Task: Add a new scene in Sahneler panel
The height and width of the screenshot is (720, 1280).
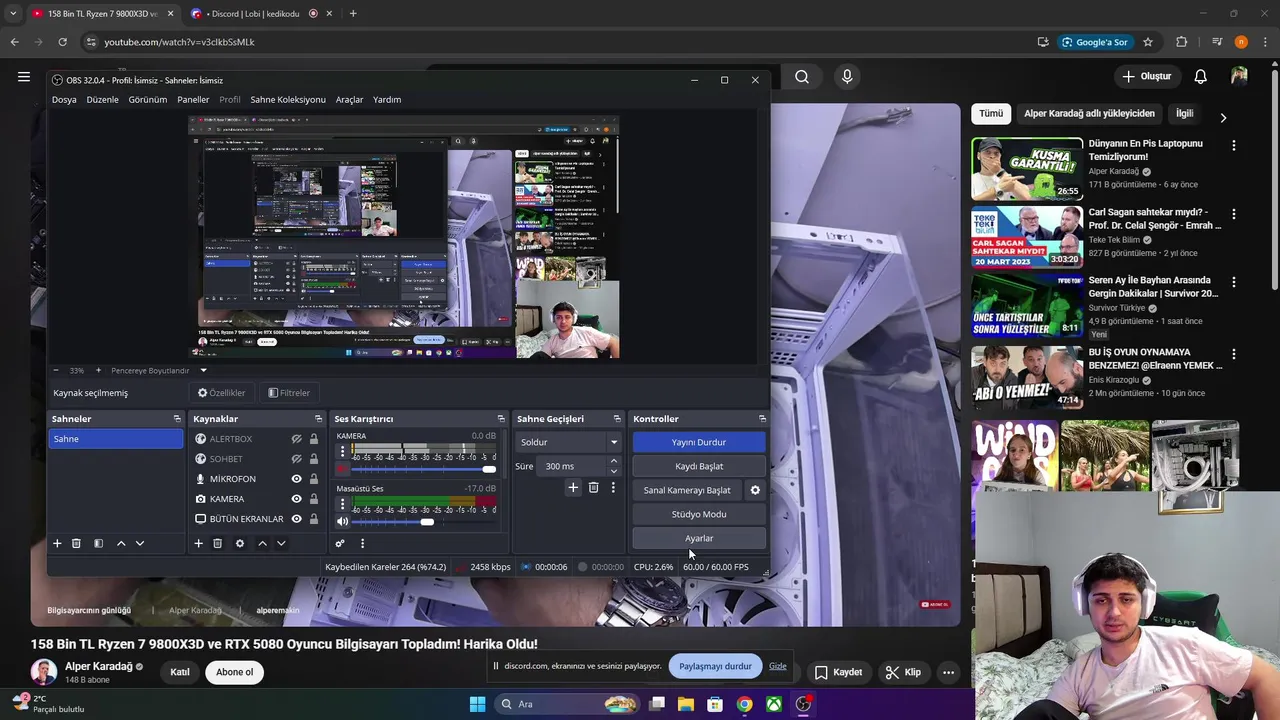Action: click(x=57, y=543)
